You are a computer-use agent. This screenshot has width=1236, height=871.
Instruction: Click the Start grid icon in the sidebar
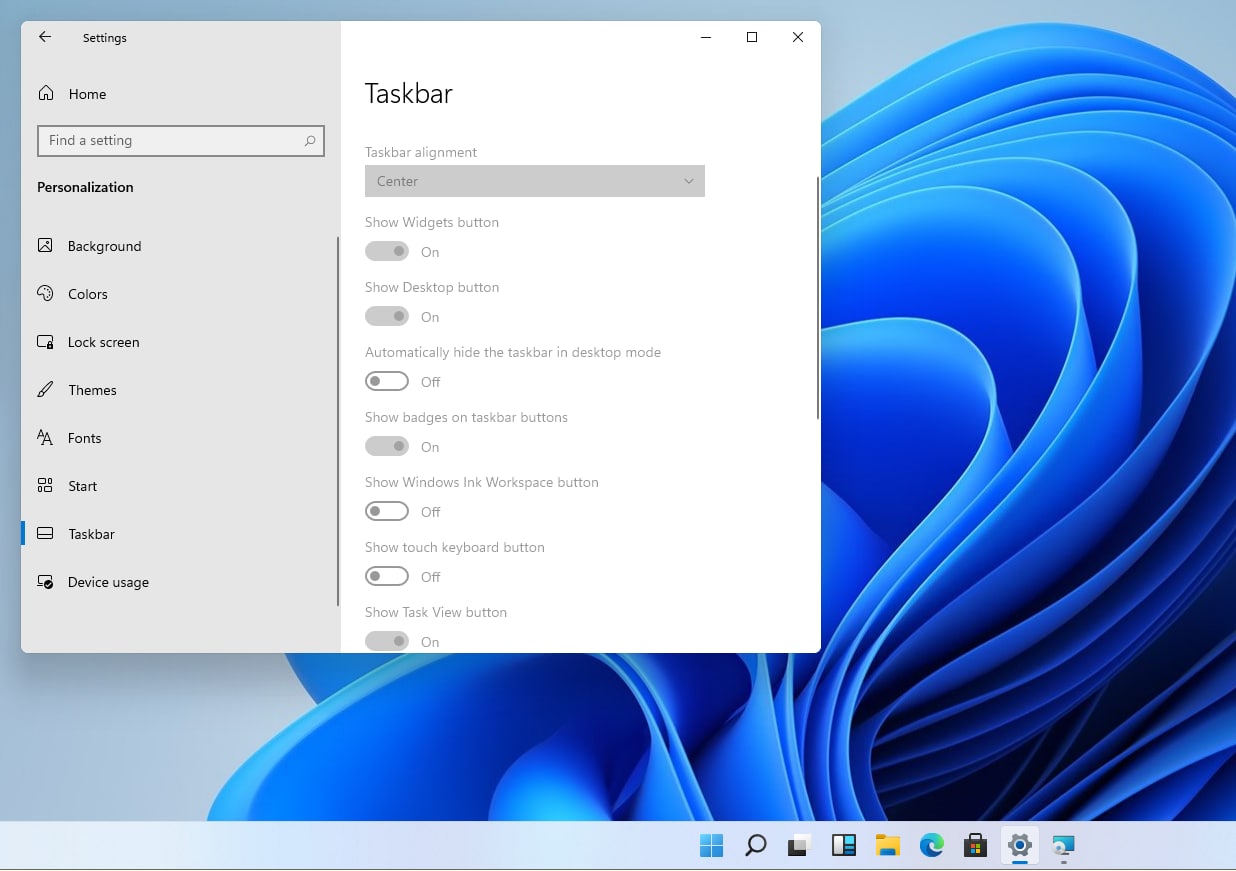pos(45,485)
